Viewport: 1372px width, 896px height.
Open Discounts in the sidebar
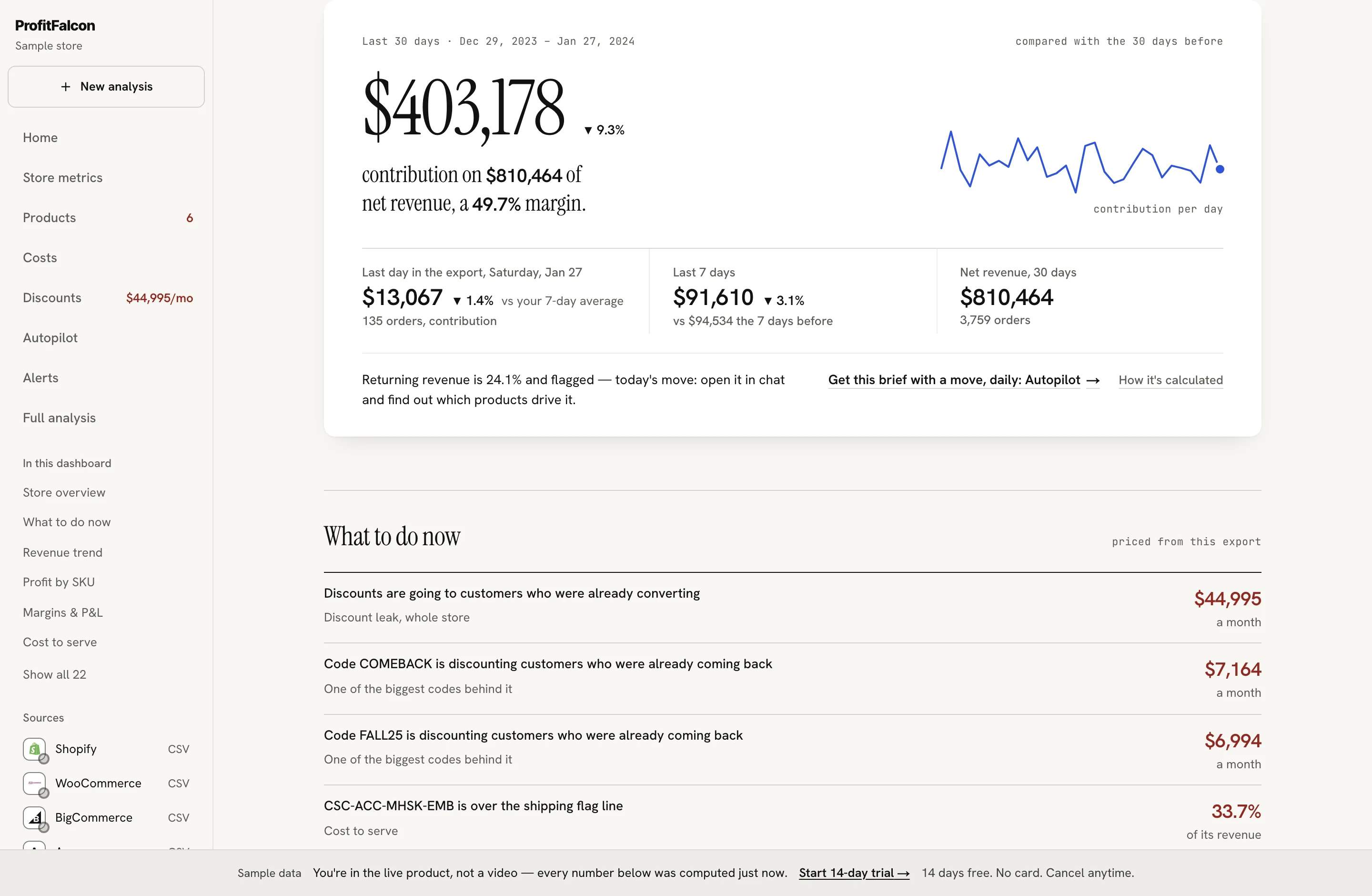coord(52,298)
